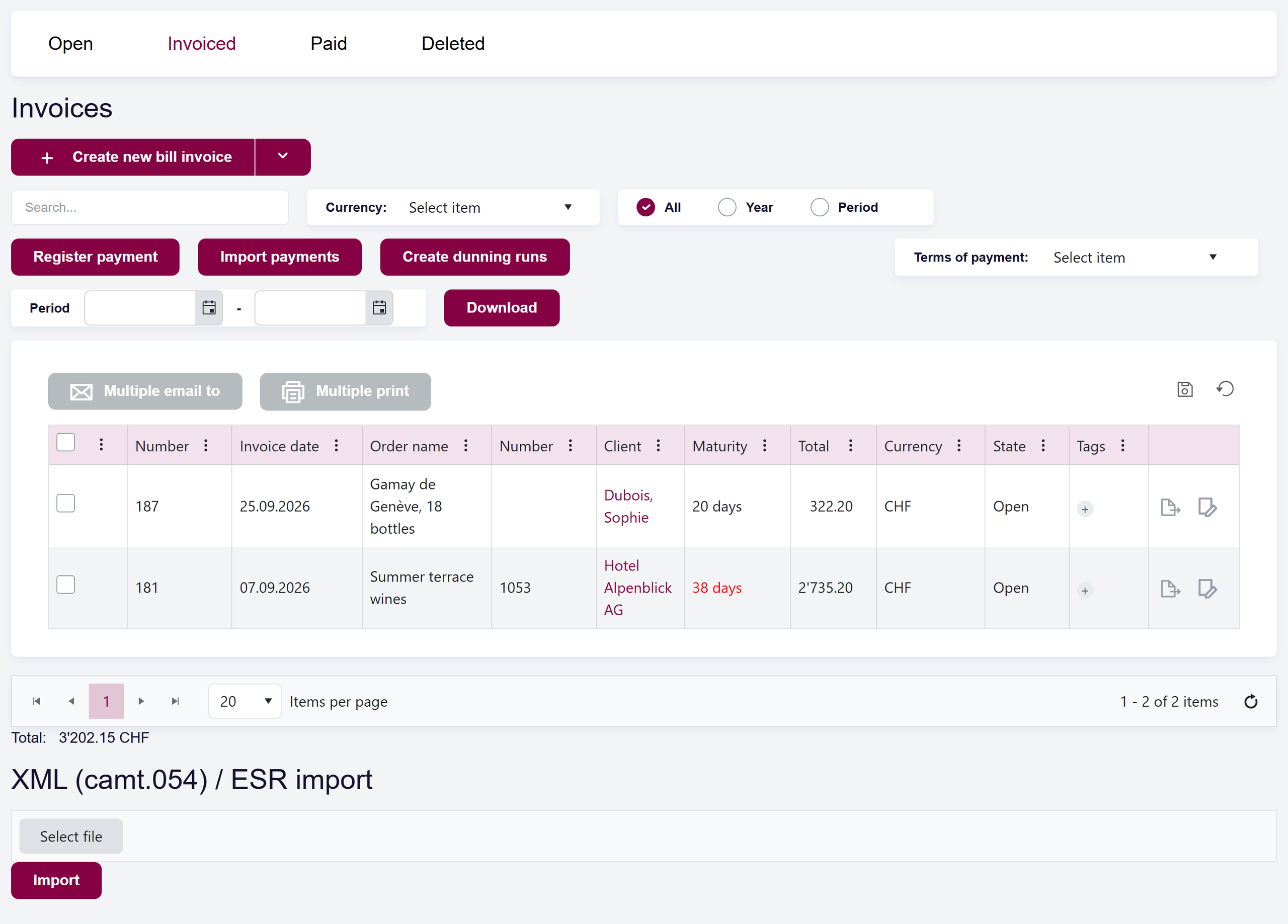
Task: Click edit icon for invoice 187
Action: tap(1207, 507)
